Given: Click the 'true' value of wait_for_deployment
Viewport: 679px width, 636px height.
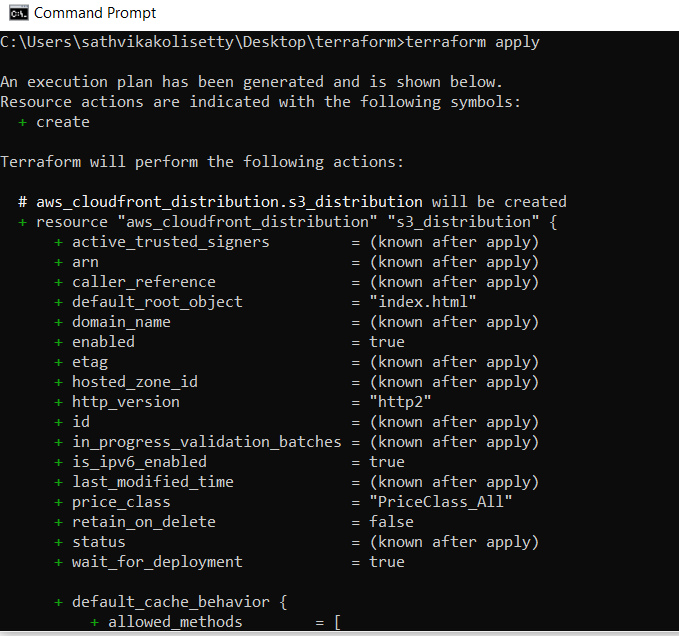Looking at the screenshot, I should 387,562.
